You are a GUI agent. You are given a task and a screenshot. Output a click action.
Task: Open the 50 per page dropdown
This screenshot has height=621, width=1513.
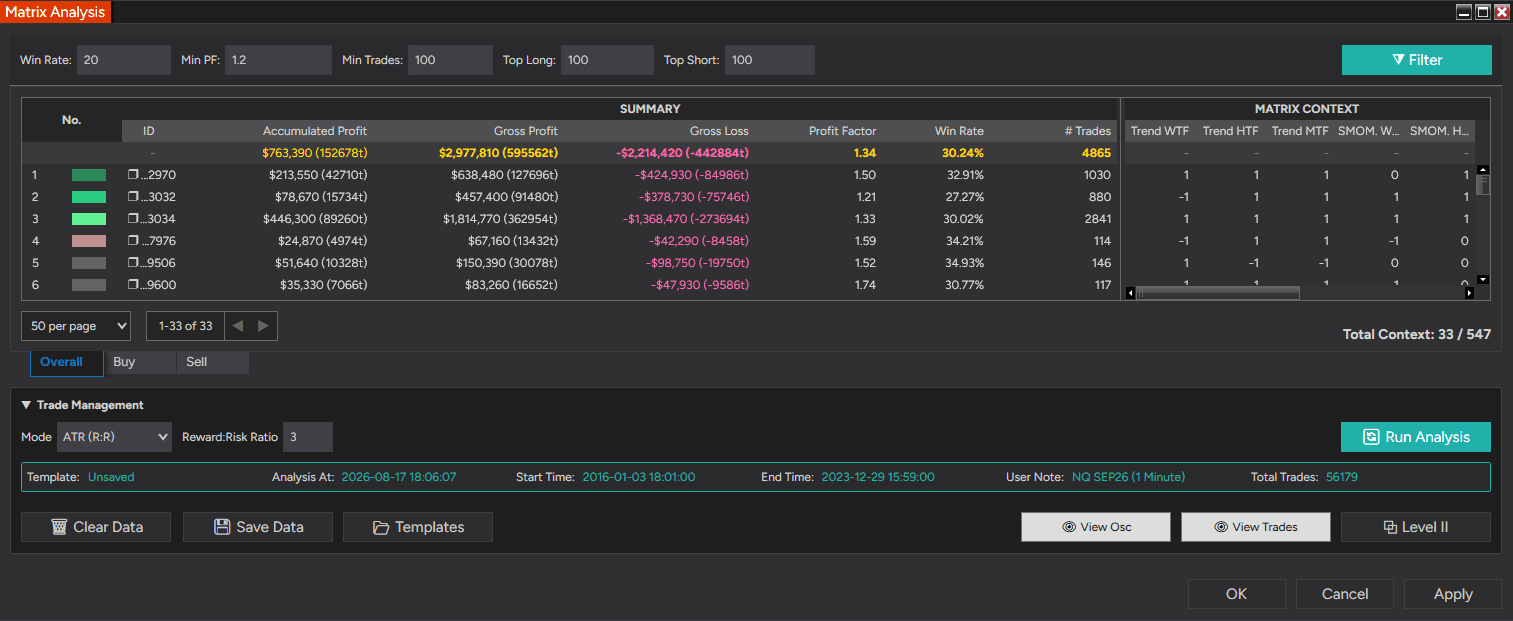[x=76, y=326]
